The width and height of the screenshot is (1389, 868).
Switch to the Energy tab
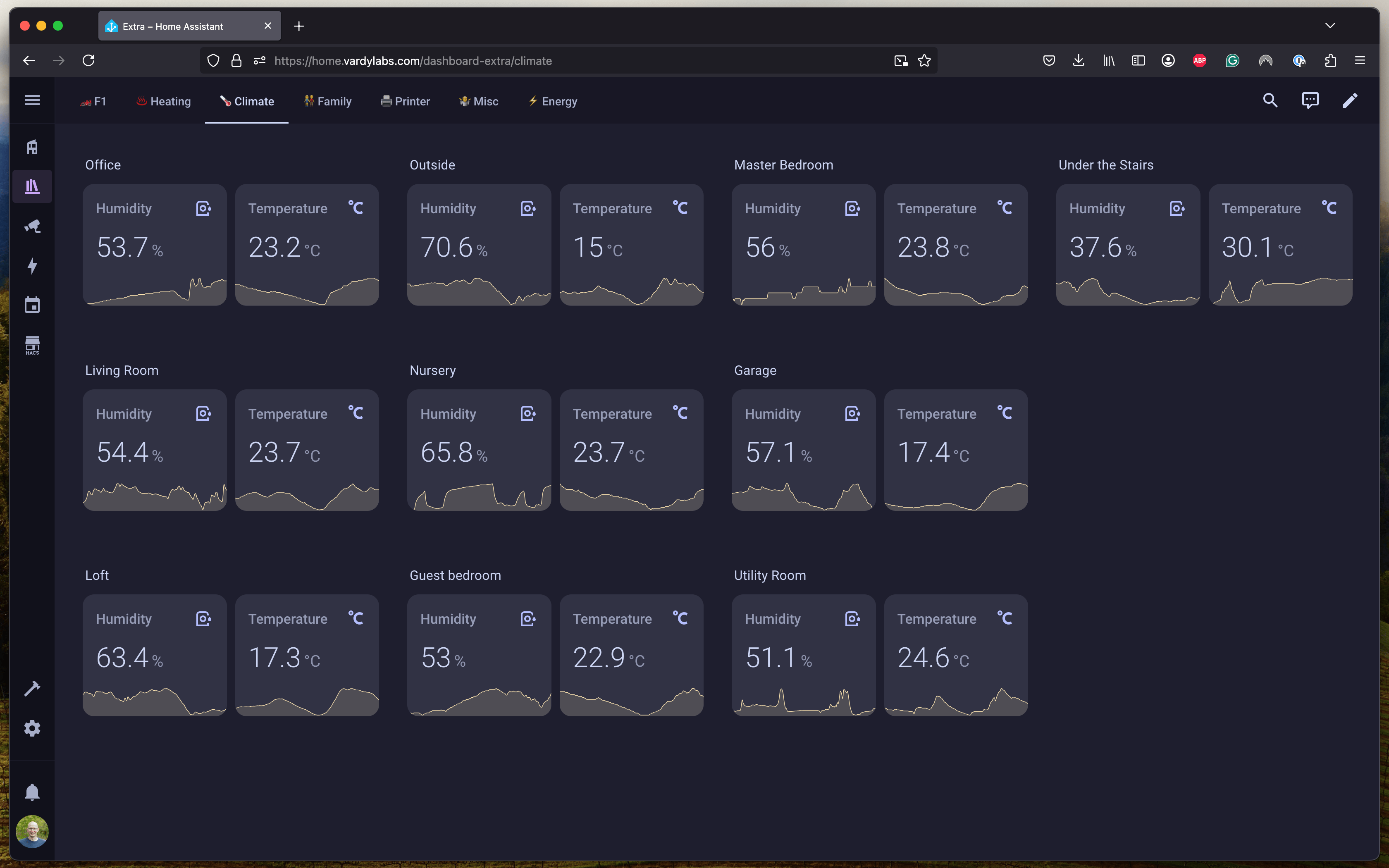pos(553,102)
